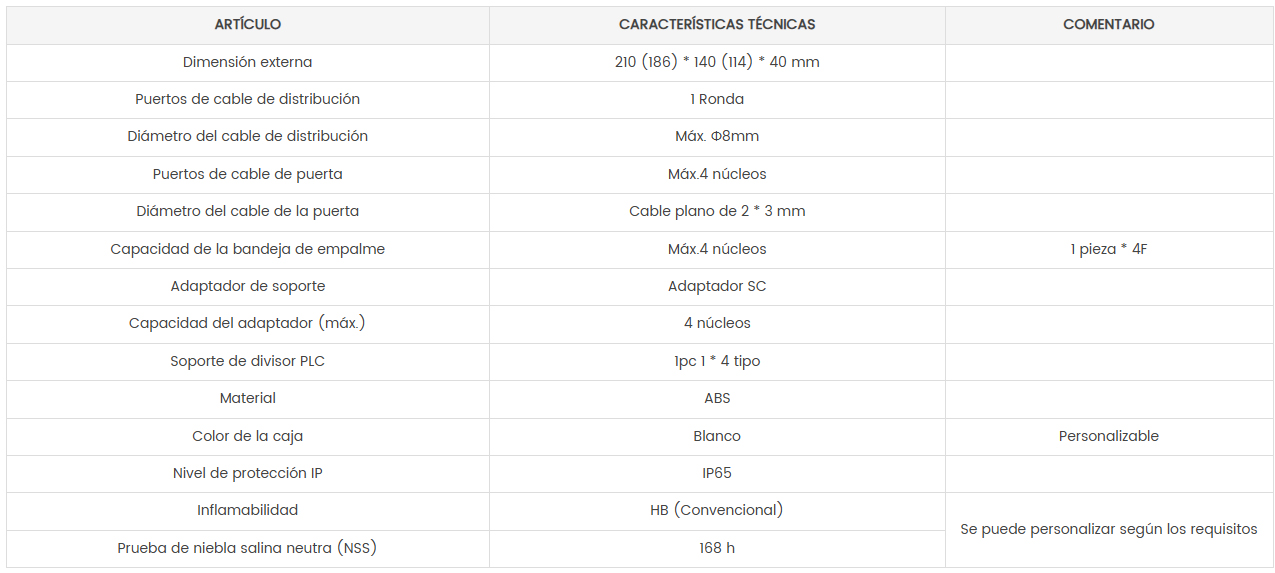
Task: Click the ABS material value
Action: 717,398
